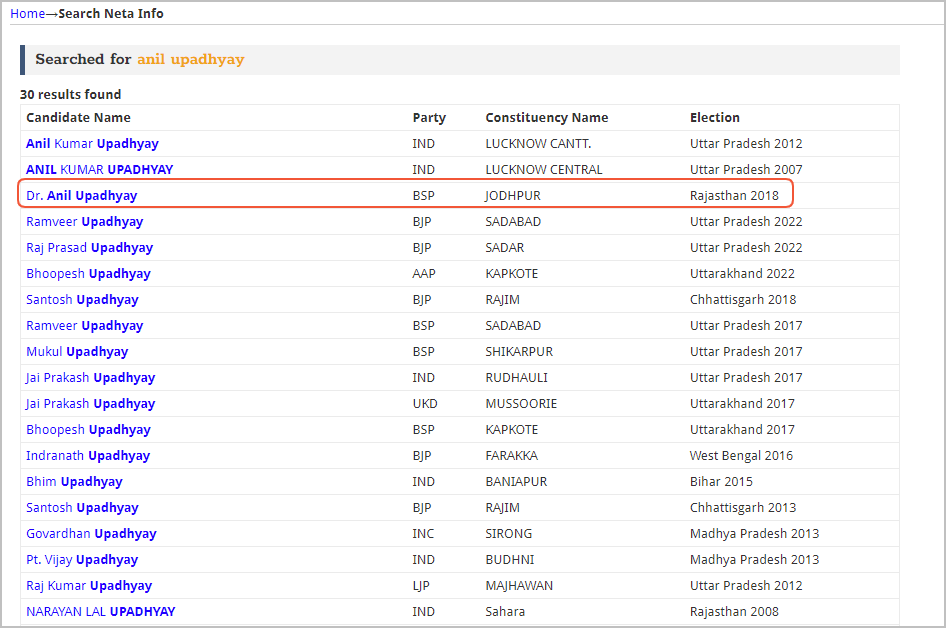Open Raj Kumar Upadhyay candidate link

tap(89, 585)
